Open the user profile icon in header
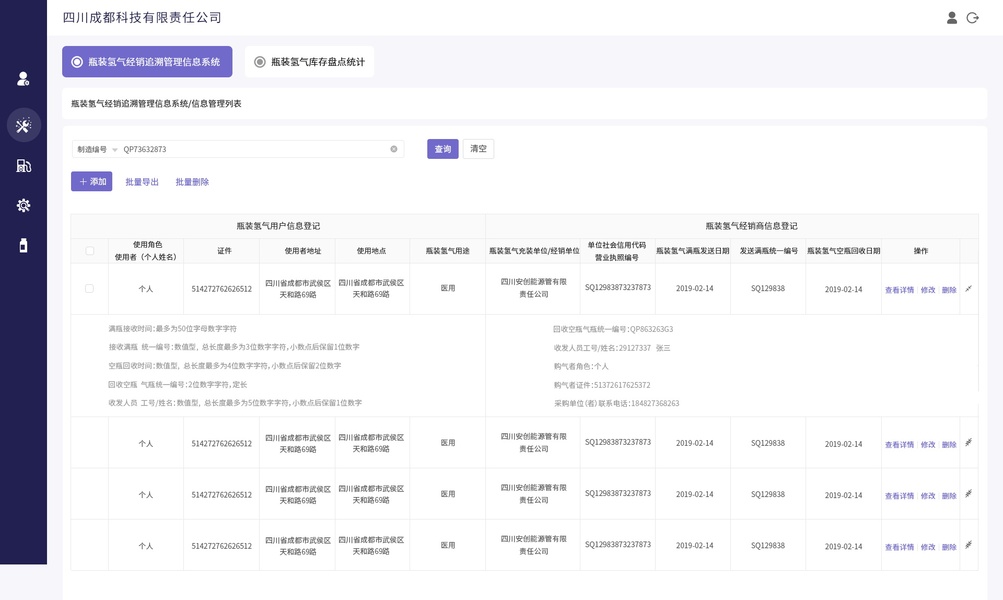The width and height of the screenshot is (1003, 600). click(x=952, y=18)
